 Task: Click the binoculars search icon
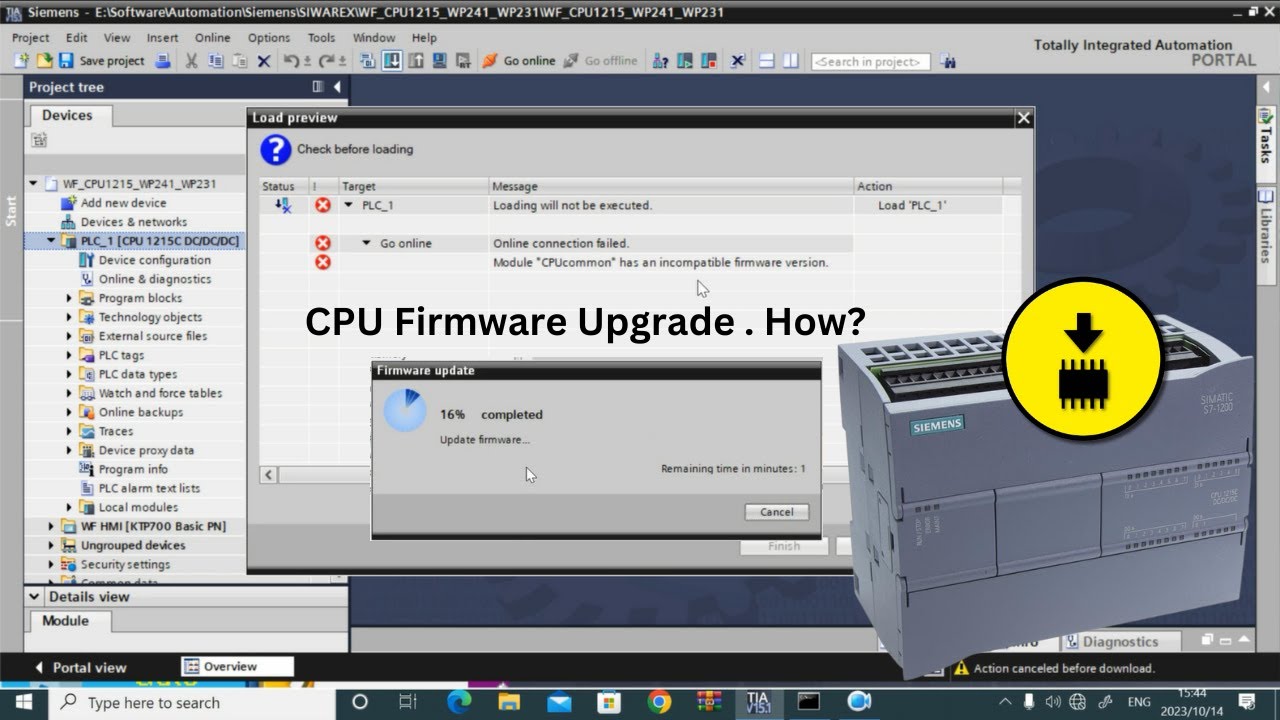(948, 61)
